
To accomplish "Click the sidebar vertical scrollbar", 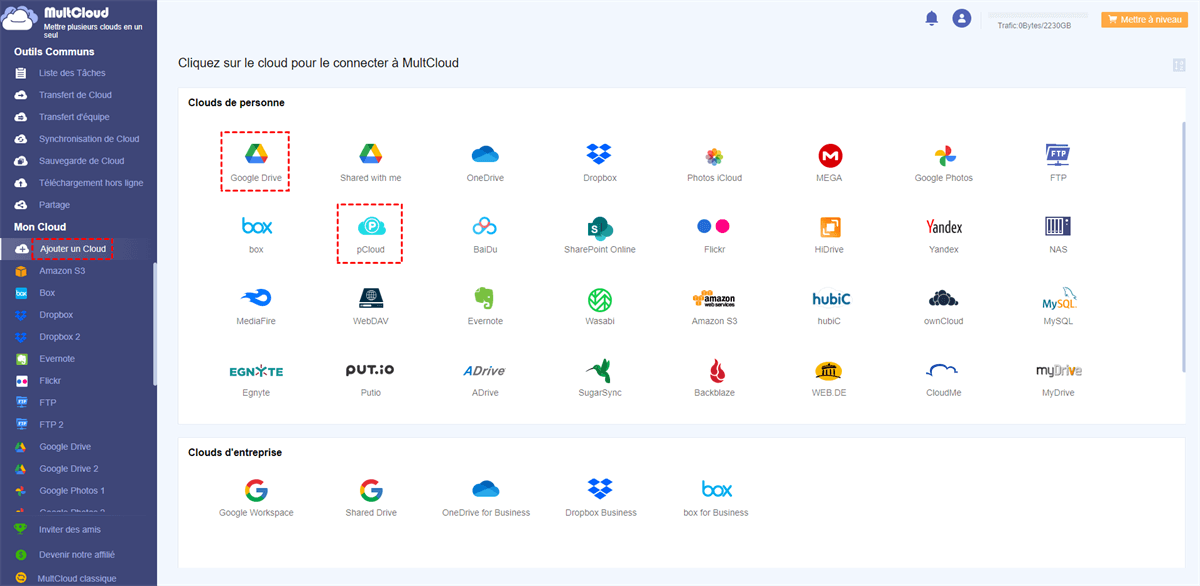I will pos(154,324).
